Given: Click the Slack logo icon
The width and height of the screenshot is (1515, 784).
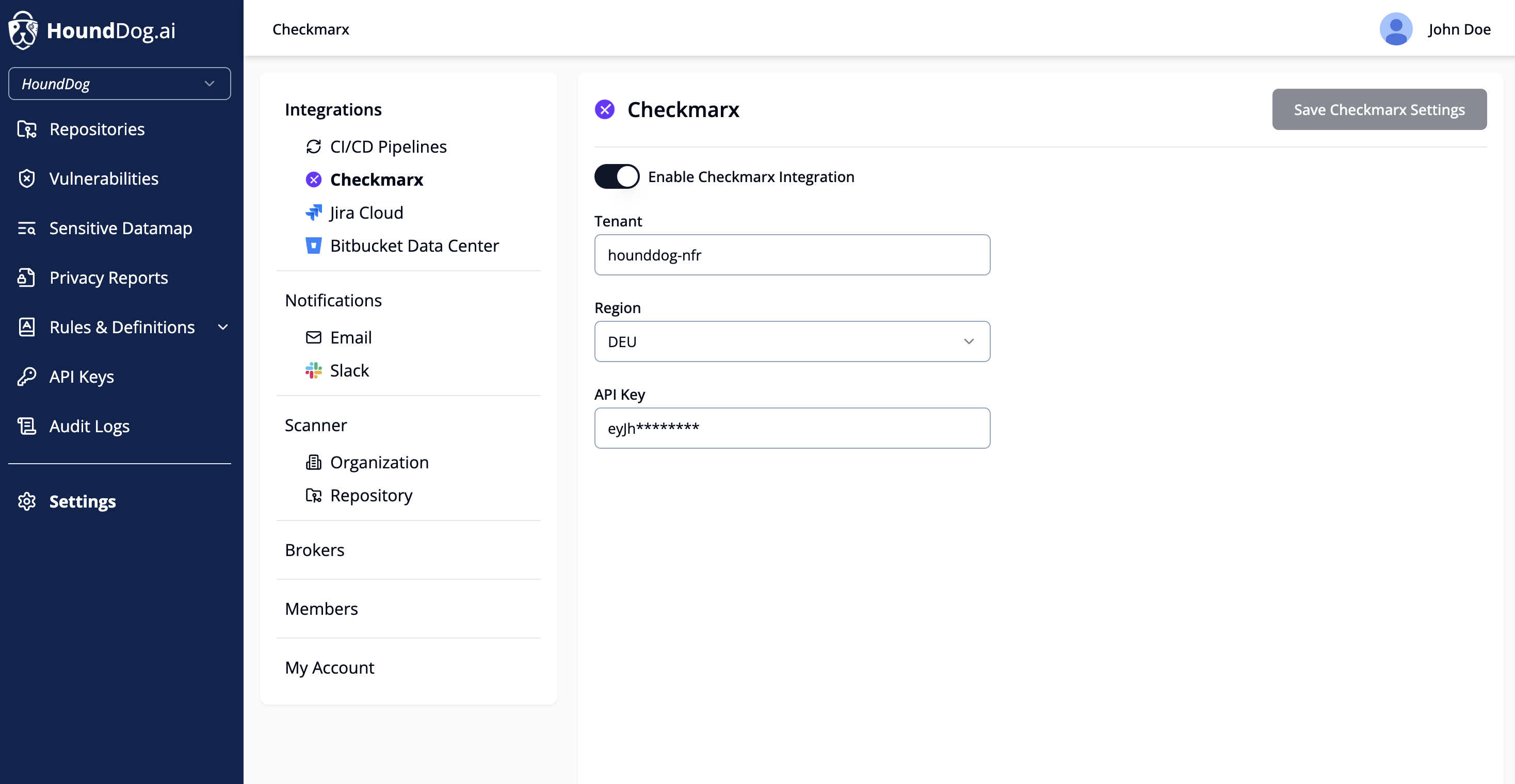Looking at the screenshot, I should (313, 370).
